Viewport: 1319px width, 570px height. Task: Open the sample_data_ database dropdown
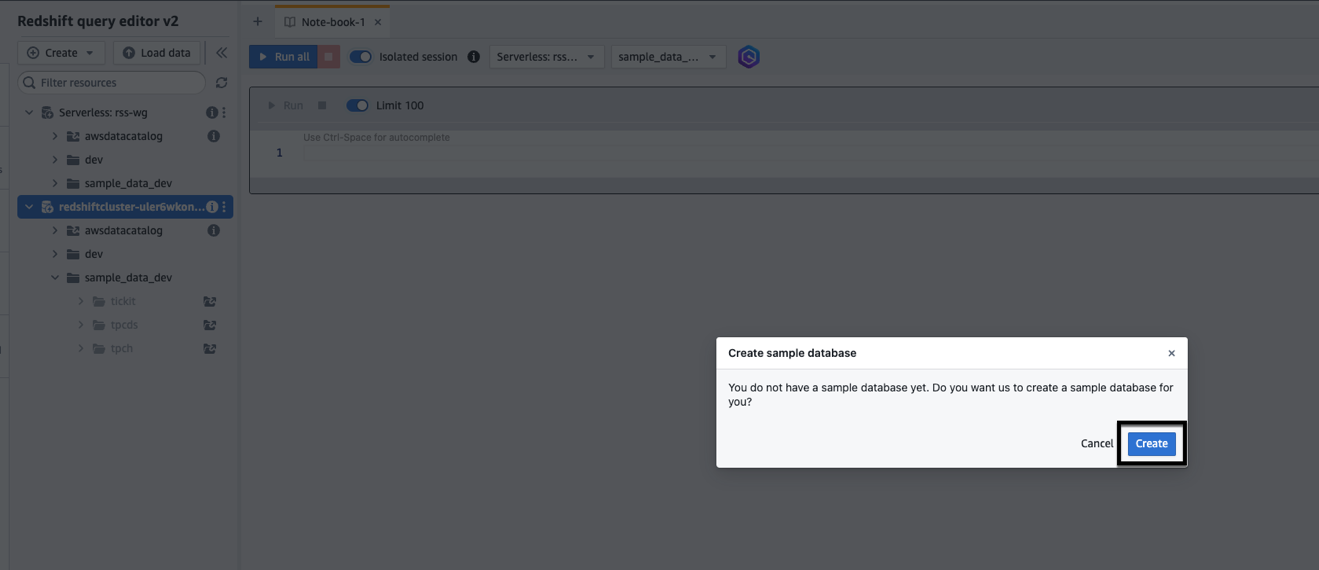(668, 57)
